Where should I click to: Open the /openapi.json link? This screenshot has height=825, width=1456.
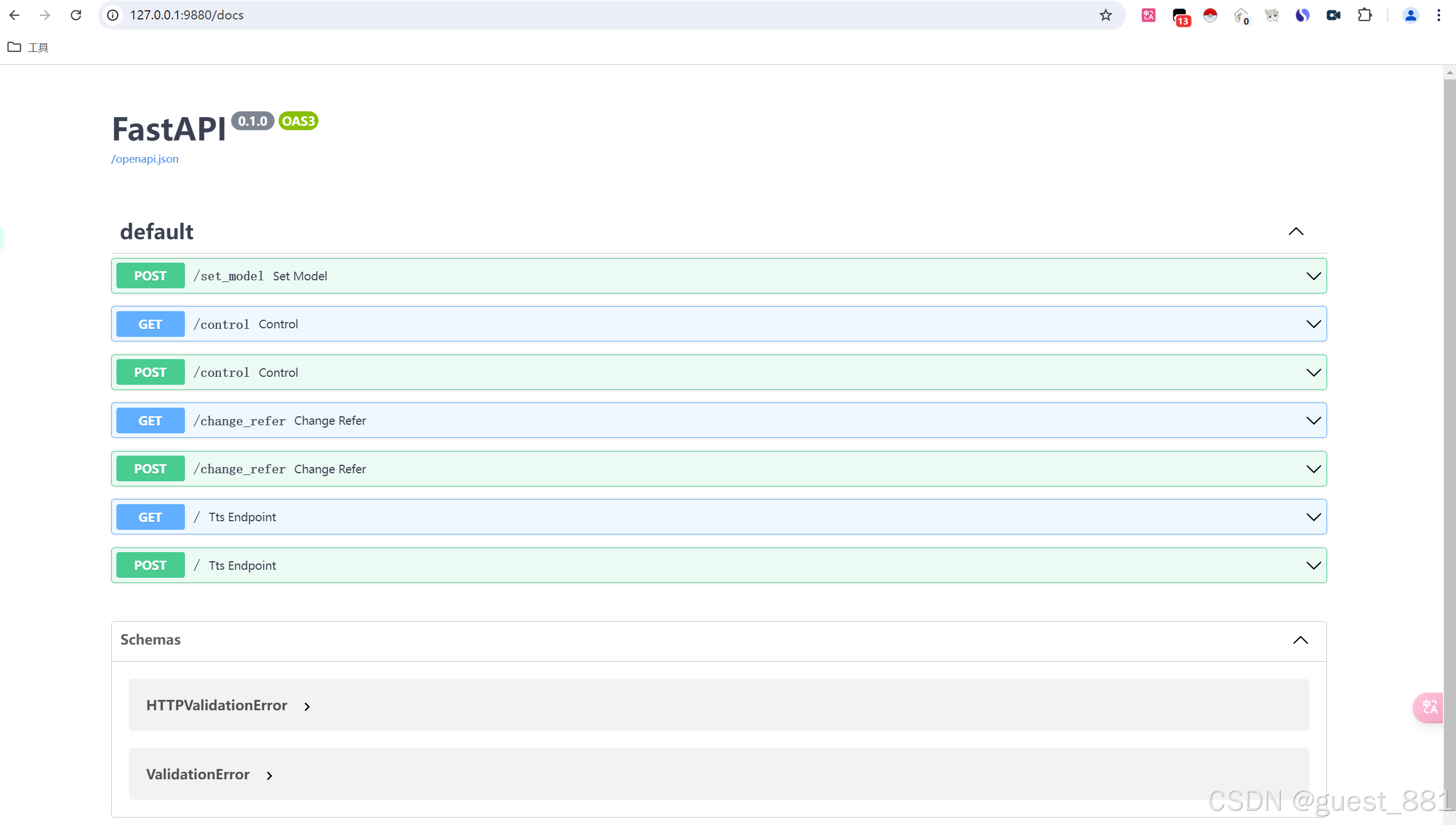pyautogui.click(x=145, y=159)
